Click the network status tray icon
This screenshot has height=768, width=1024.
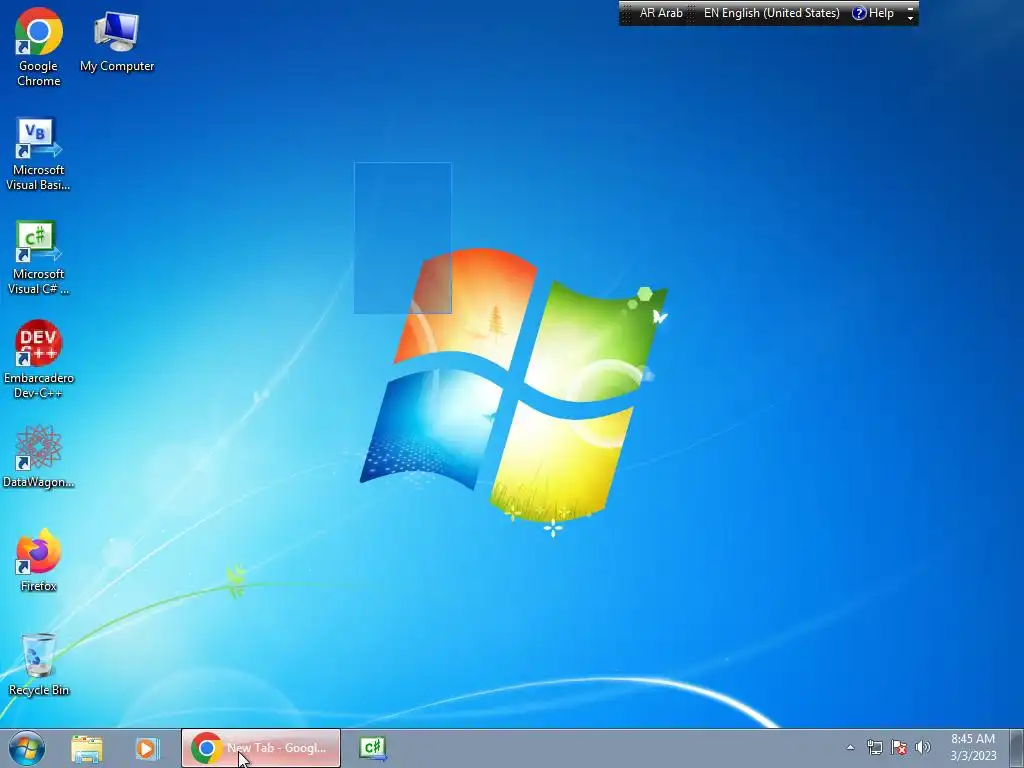(874, 747)
